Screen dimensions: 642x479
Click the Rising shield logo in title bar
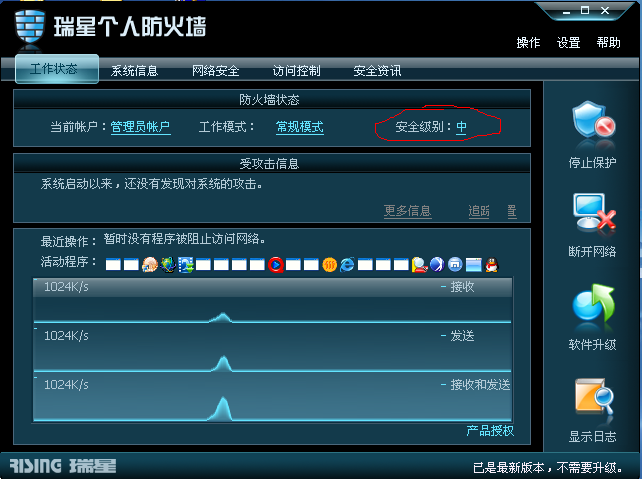(29, 27)
